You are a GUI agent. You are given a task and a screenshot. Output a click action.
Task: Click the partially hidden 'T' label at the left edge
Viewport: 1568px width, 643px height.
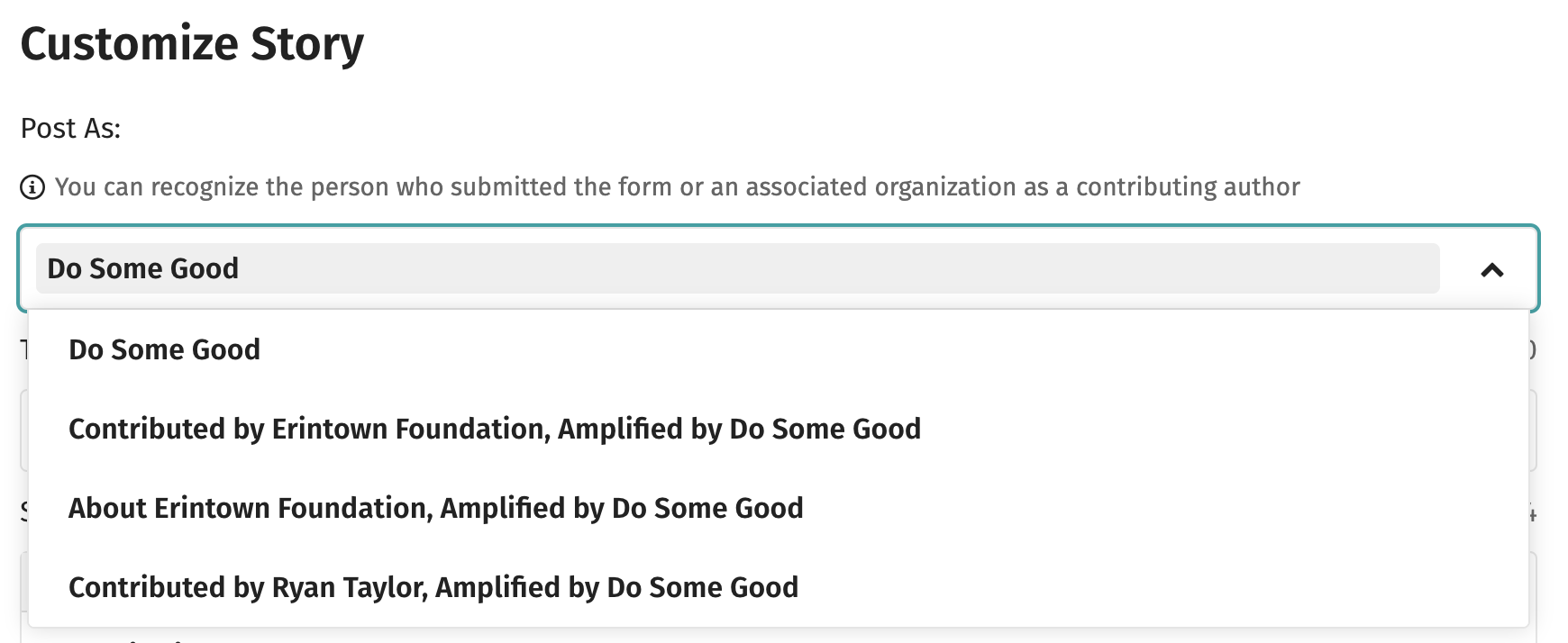pos(24,349)
